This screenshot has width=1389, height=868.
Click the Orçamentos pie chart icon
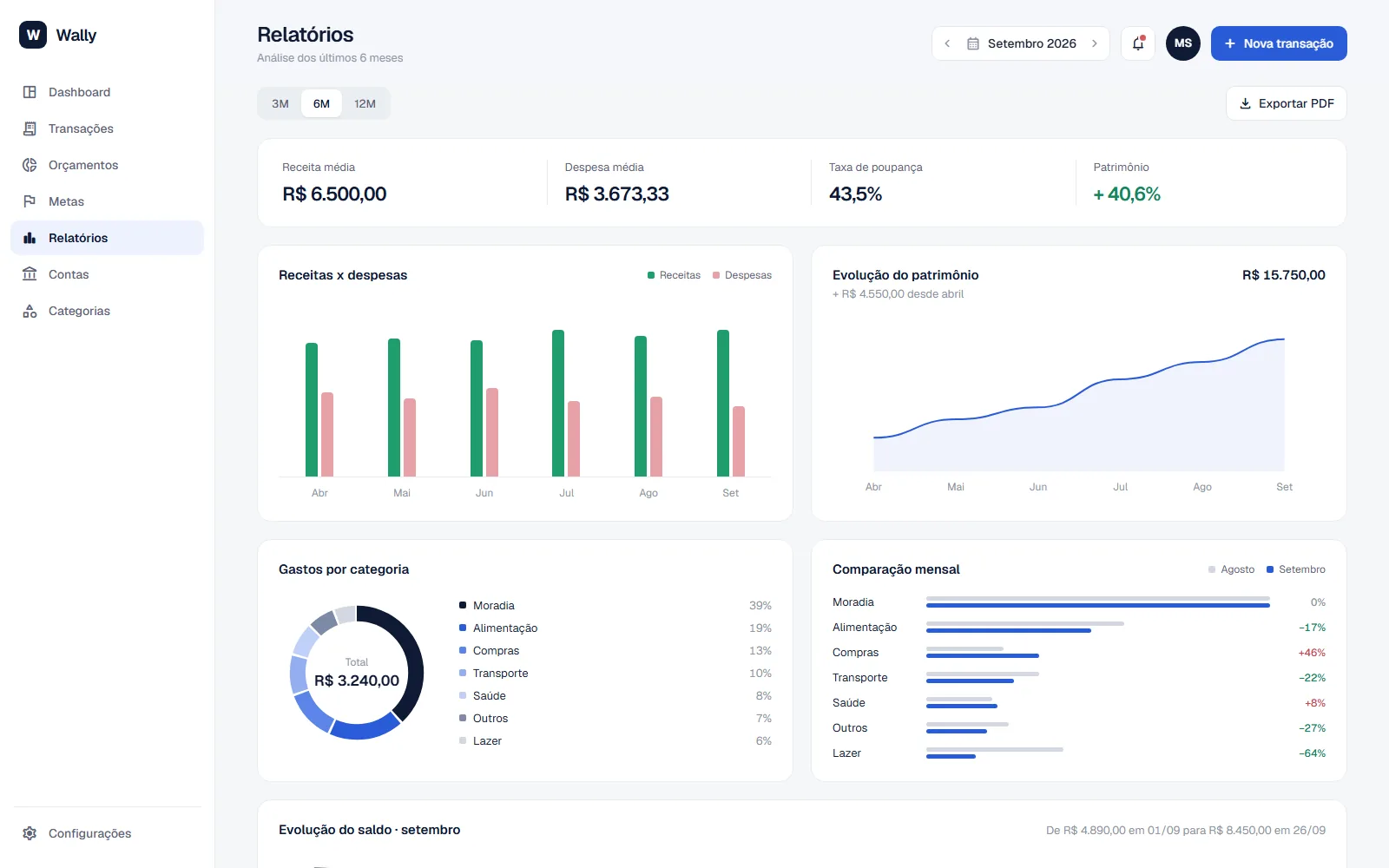[30, 165]
